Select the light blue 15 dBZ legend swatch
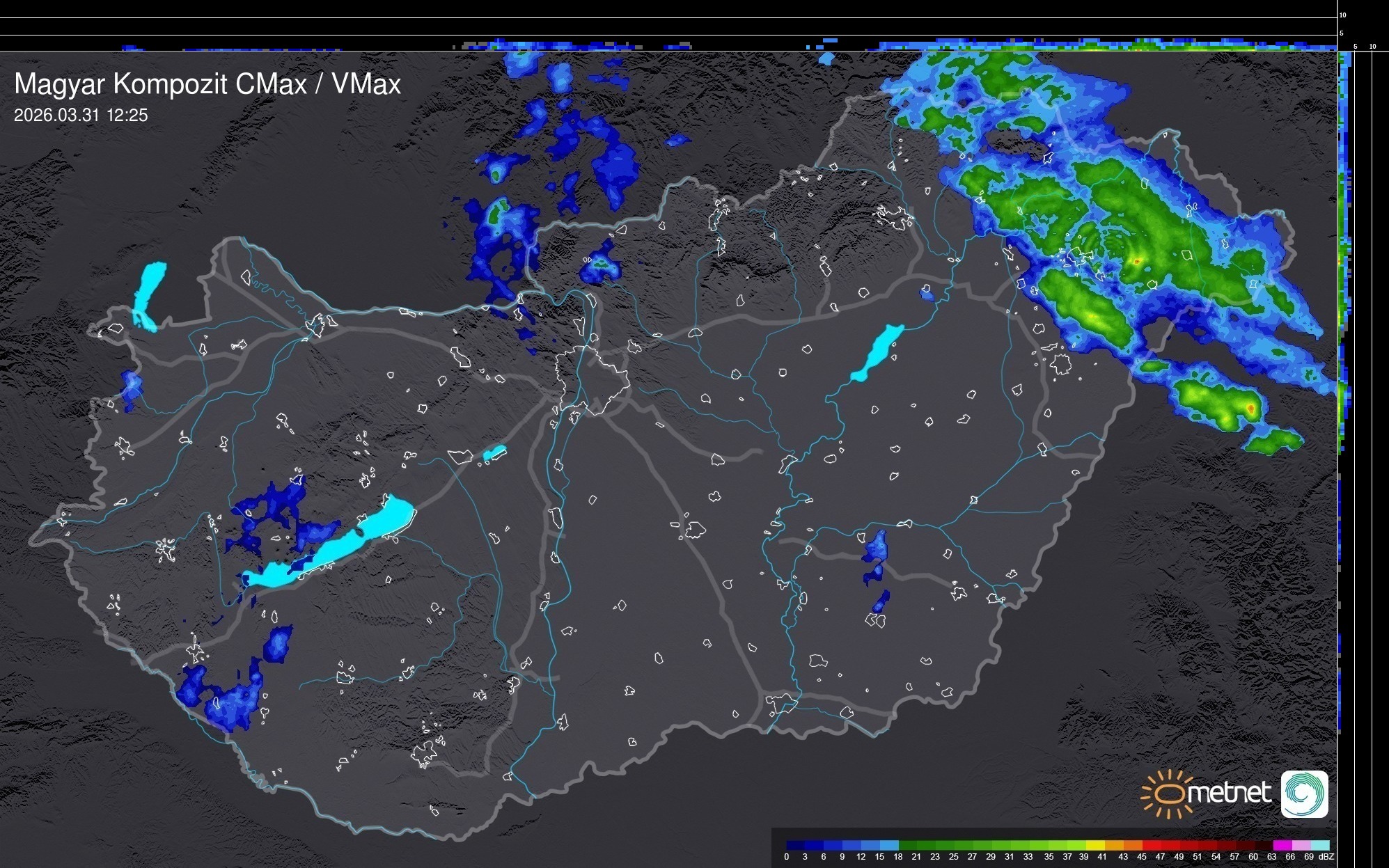 pos(890,845)
